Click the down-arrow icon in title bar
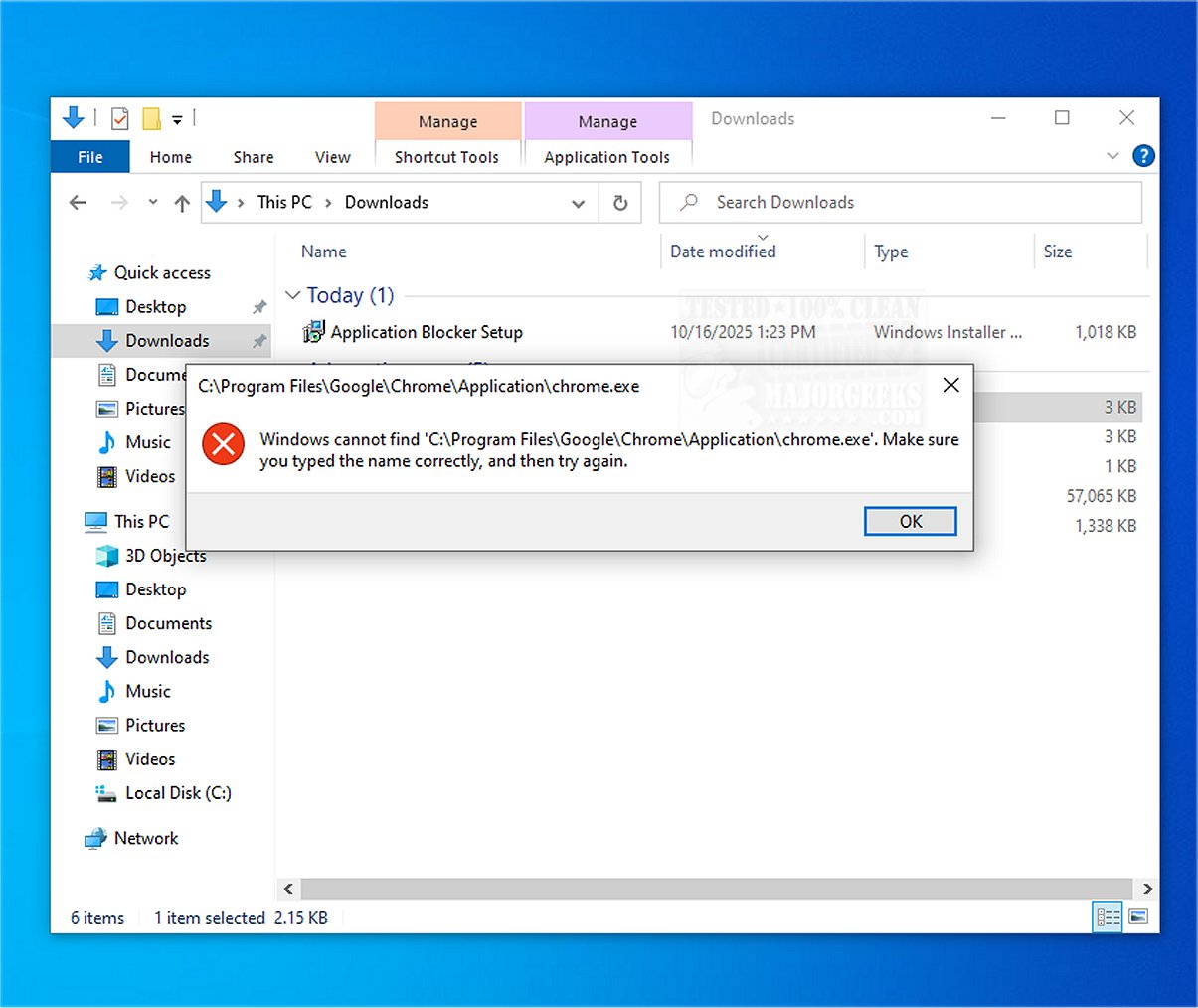1198x1008 pixels. pyautogui.click(x=74, y=118)
